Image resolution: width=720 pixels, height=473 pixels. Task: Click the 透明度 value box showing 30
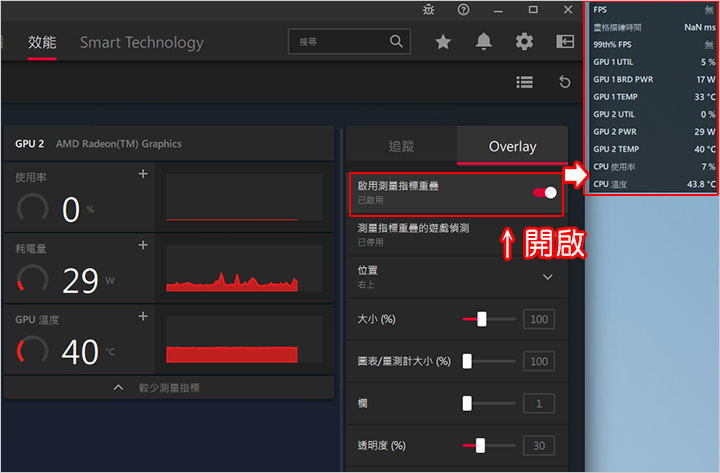539,446
